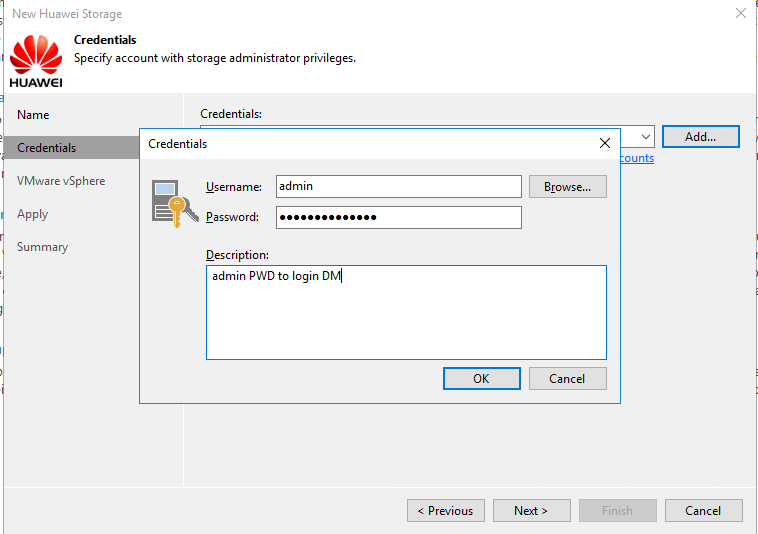
Task: Proceed with the Next button
Action: [x=532, y=511]
